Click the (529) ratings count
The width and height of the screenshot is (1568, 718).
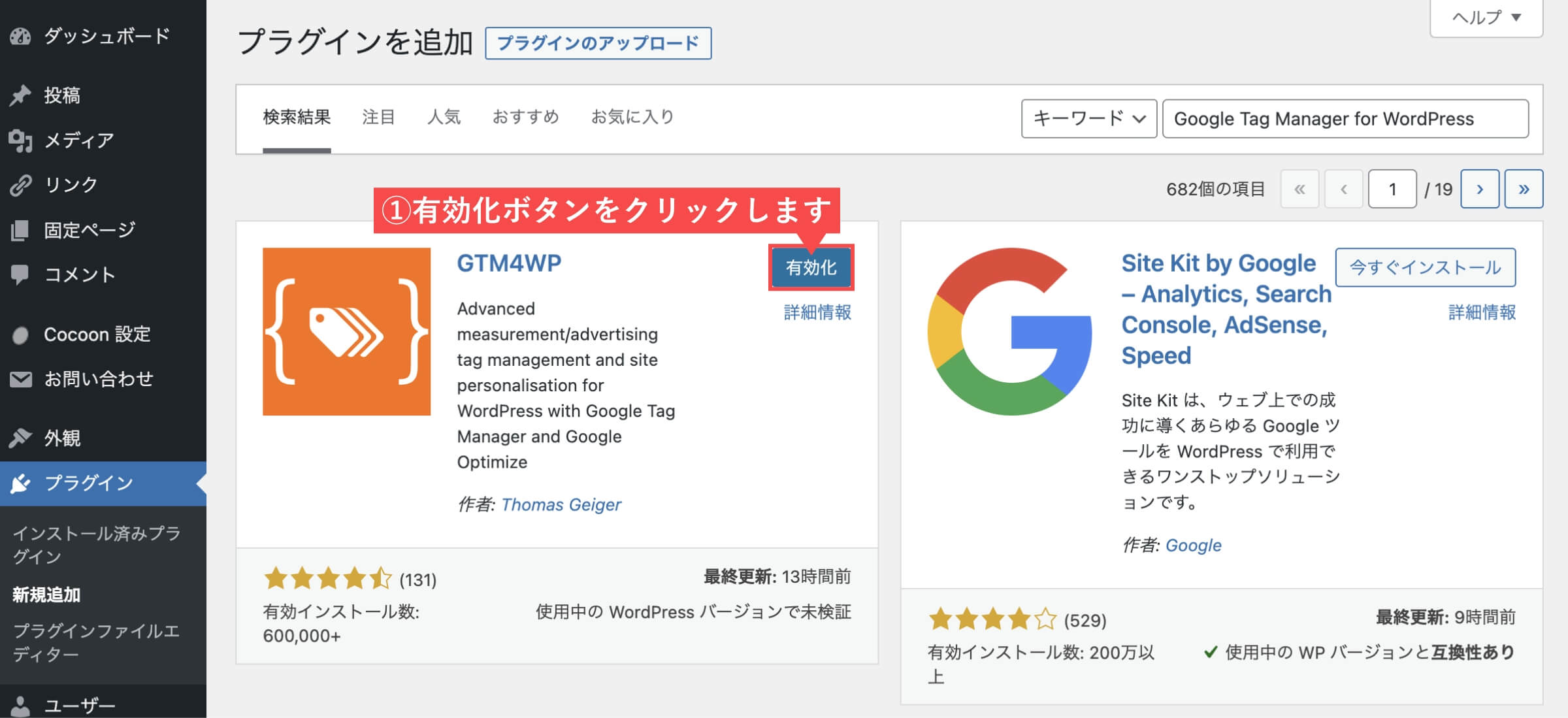[x=1085, y=620]
